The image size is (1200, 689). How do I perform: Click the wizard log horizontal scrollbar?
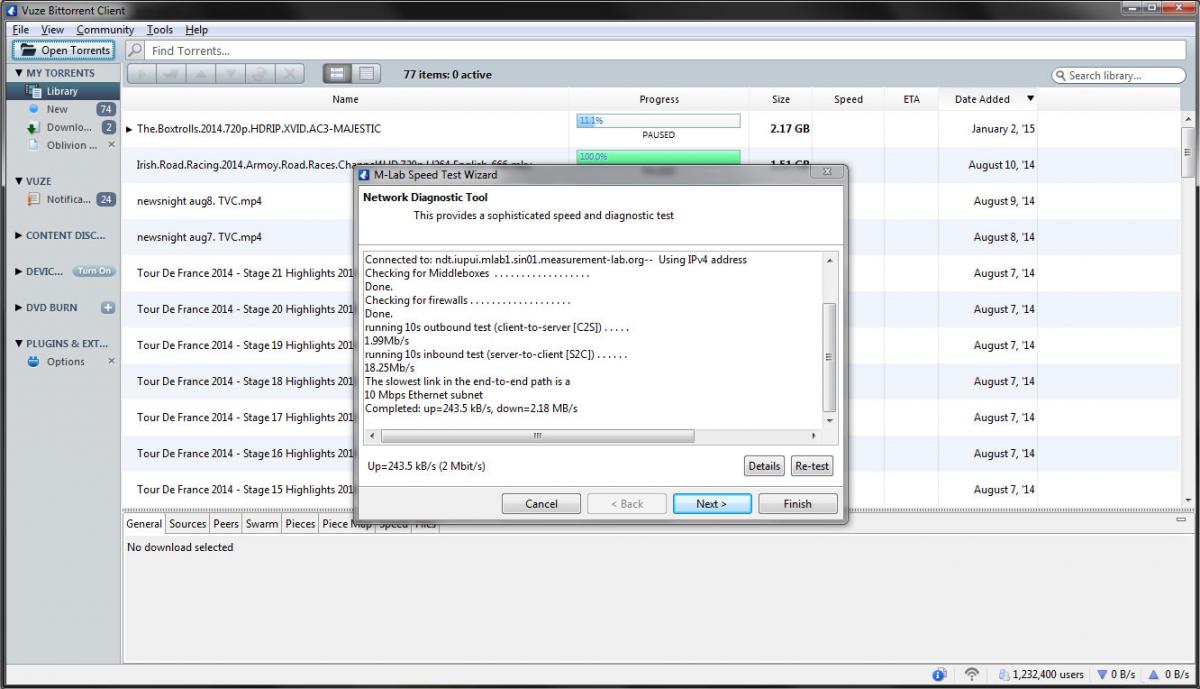[538, 436]
